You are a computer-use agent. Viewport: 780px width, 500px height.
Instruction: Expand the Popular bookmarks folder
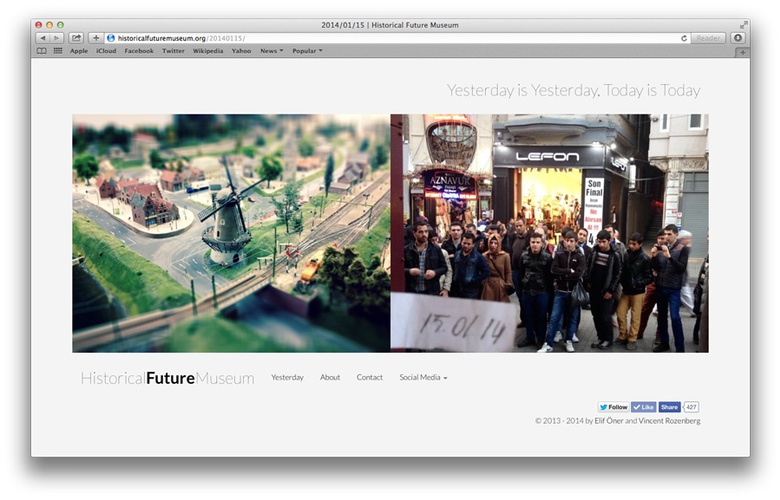307,50
